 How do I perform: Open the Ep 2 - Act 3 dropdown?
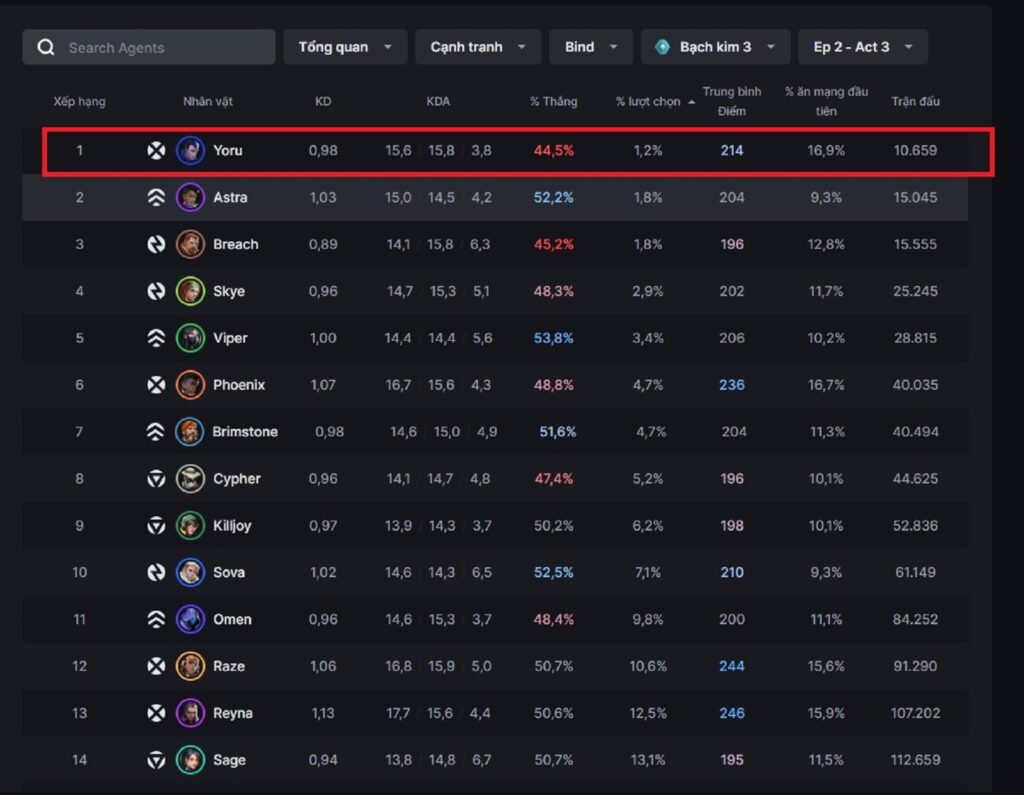pyautogui.click(x=863, y=47)
